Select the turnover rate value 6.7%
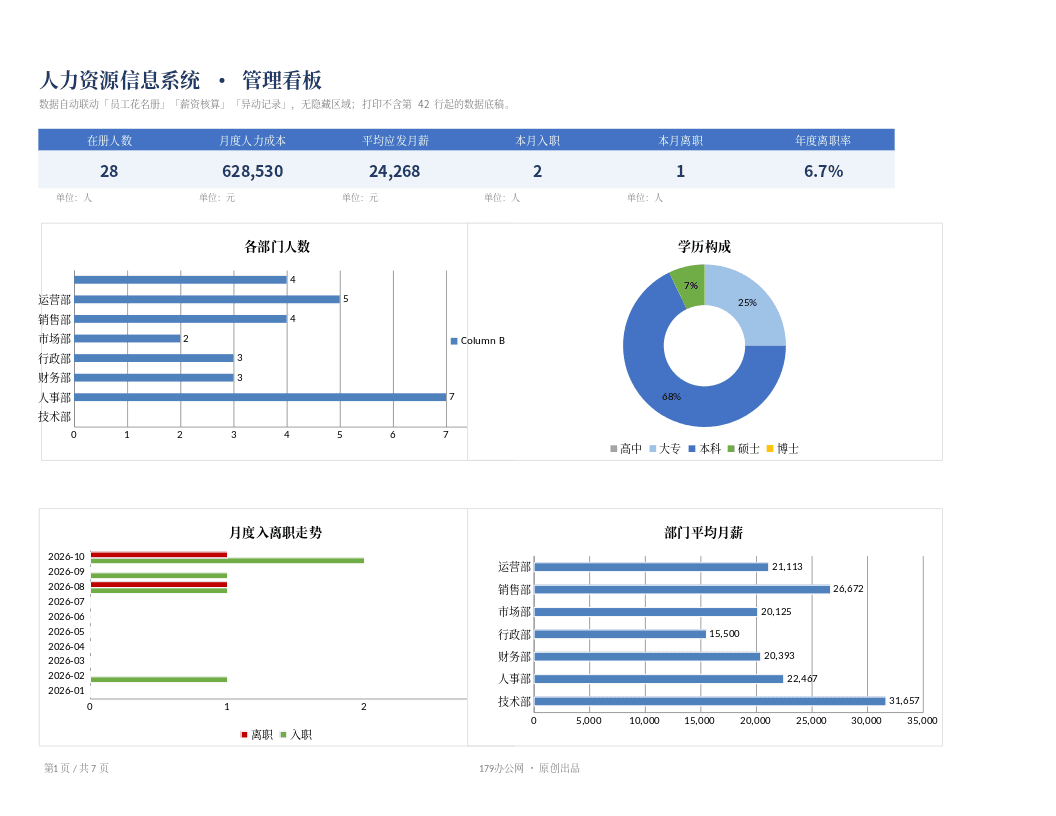This screenshot has height=816, width=1056. [824, 171]
